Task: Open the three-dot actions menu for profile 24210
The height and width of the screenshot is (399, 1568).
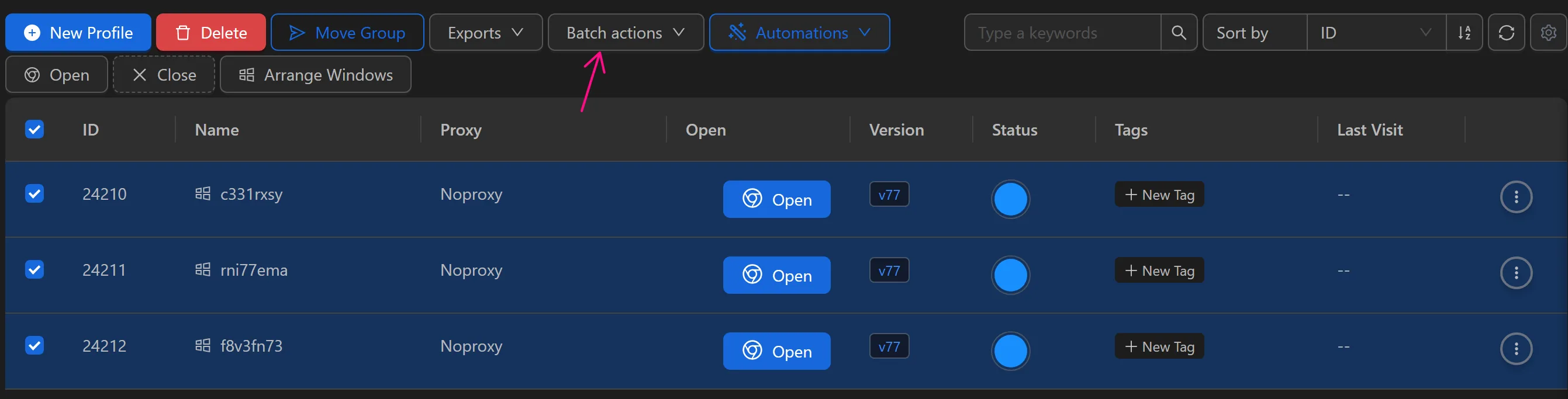Action: [1517, 196]
